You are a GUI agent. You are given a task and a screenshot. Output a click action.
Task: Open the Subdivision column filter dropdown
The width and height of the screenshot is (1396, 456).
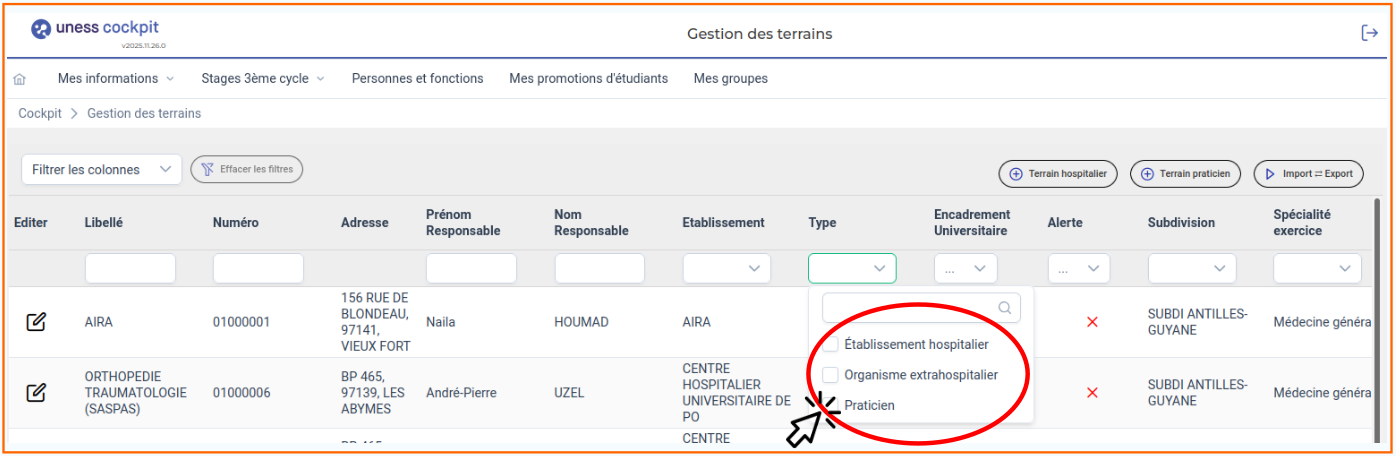pyautogui.click(x=1191, y=268)
